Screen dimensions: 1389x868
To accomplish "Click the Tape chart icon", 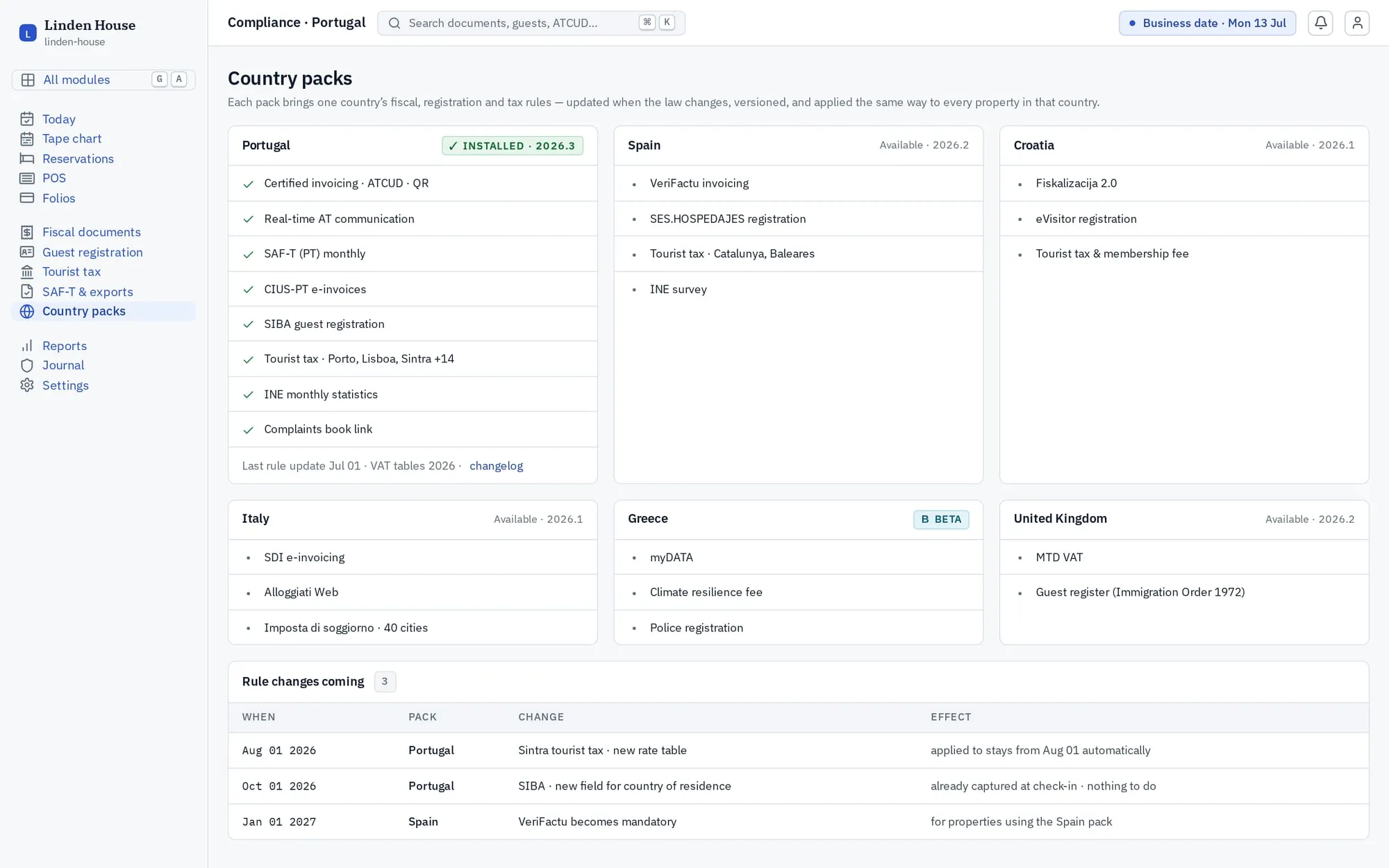I will [x=27, y=139].
